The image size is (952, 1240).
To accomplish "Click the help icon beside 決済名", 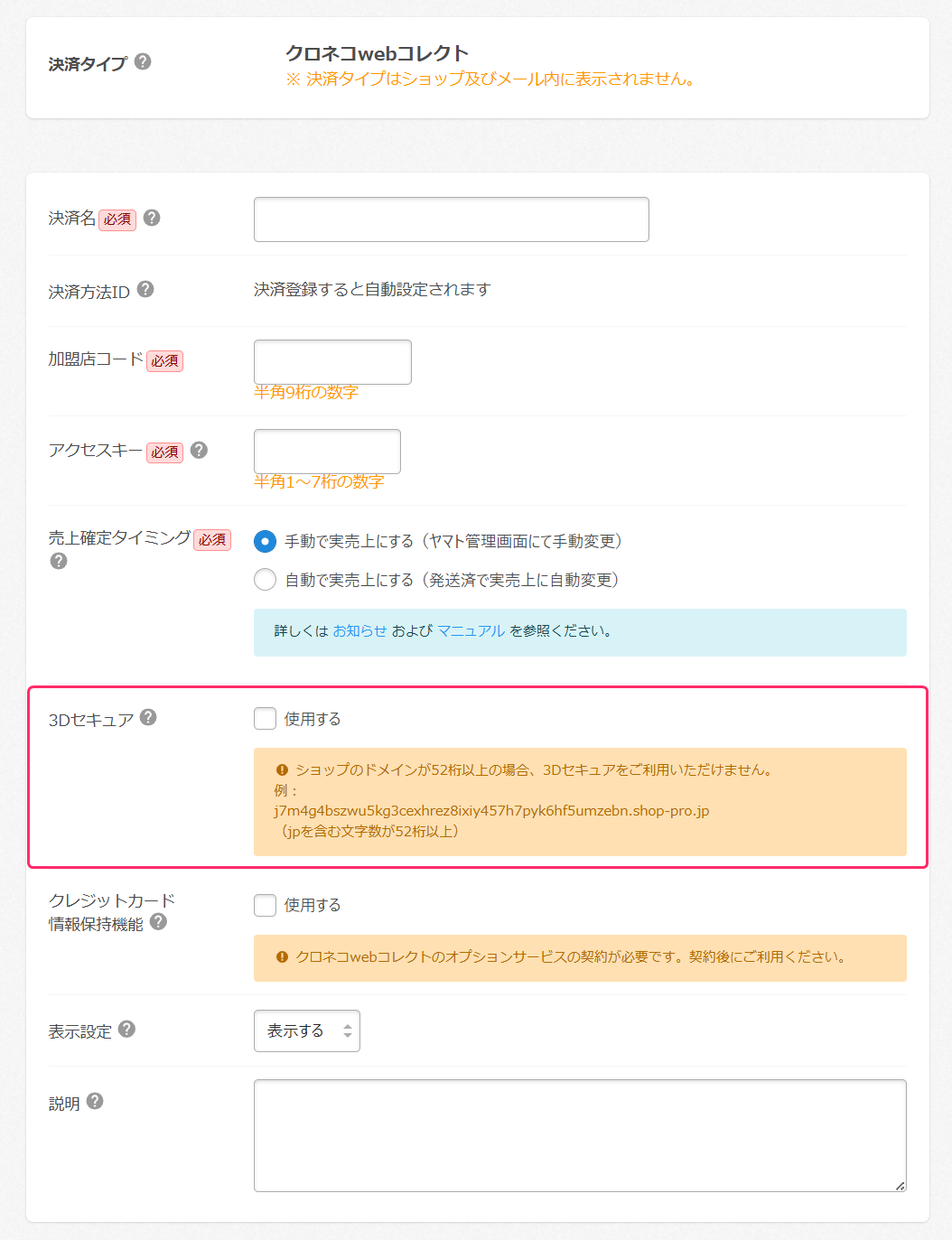I will (x=152, y=217).
